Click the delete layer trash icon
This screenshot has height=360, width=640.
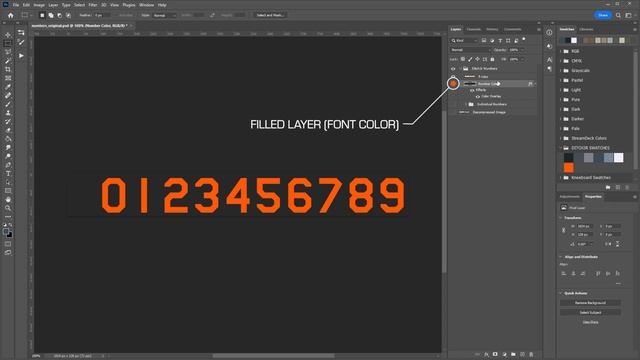531,354
